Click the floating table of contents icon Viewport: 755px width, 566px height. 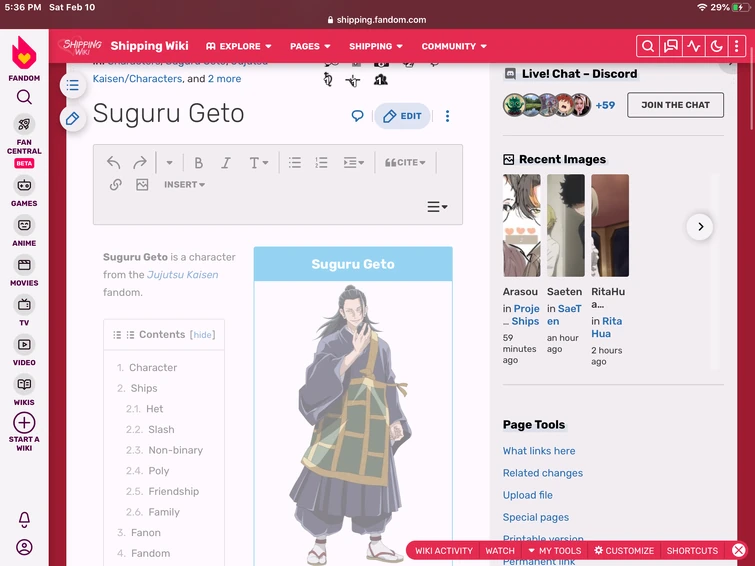(73, 86)
